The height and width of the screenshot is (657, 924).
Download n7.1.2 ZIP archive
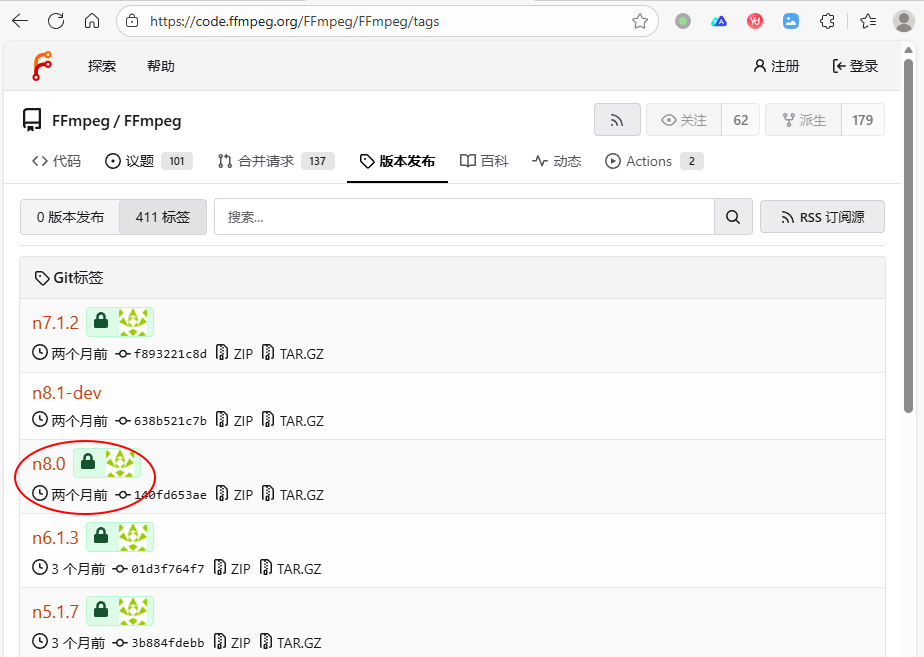pos(235,354)
